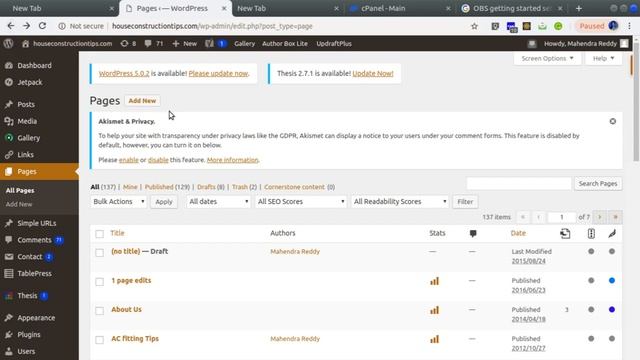Apply the selected bulk action

[164, 202]
